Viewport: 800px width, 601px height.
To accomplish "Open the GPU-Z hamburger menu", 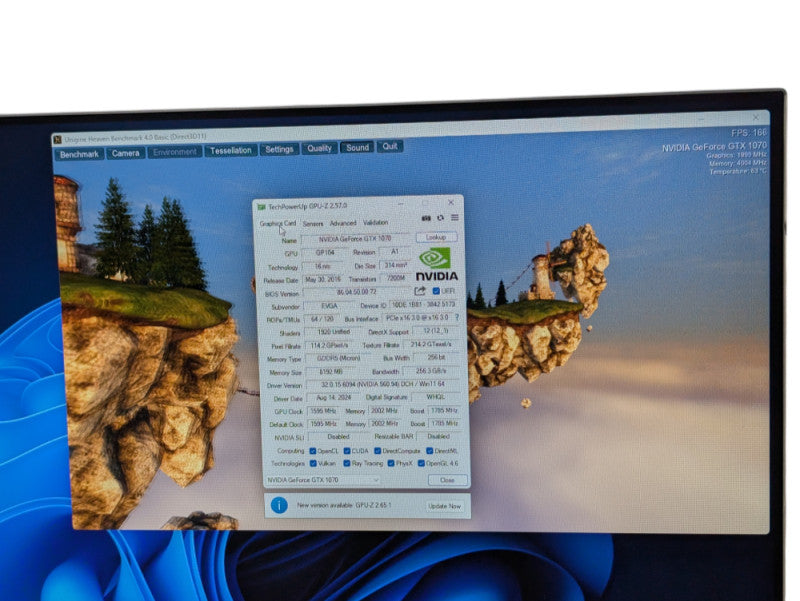I will 455,217.
